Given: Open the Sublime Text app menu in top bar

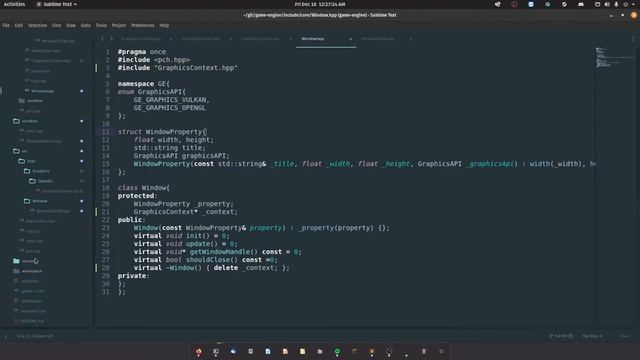Looking at the screenshot, I should coord(56,4).
